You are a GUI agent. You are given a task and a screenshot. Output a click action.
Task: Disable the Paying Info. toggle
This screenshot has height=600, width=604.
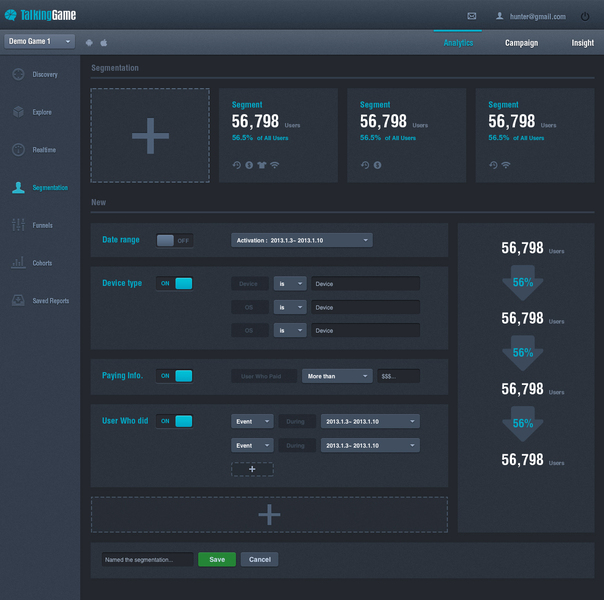coord(174,376)
